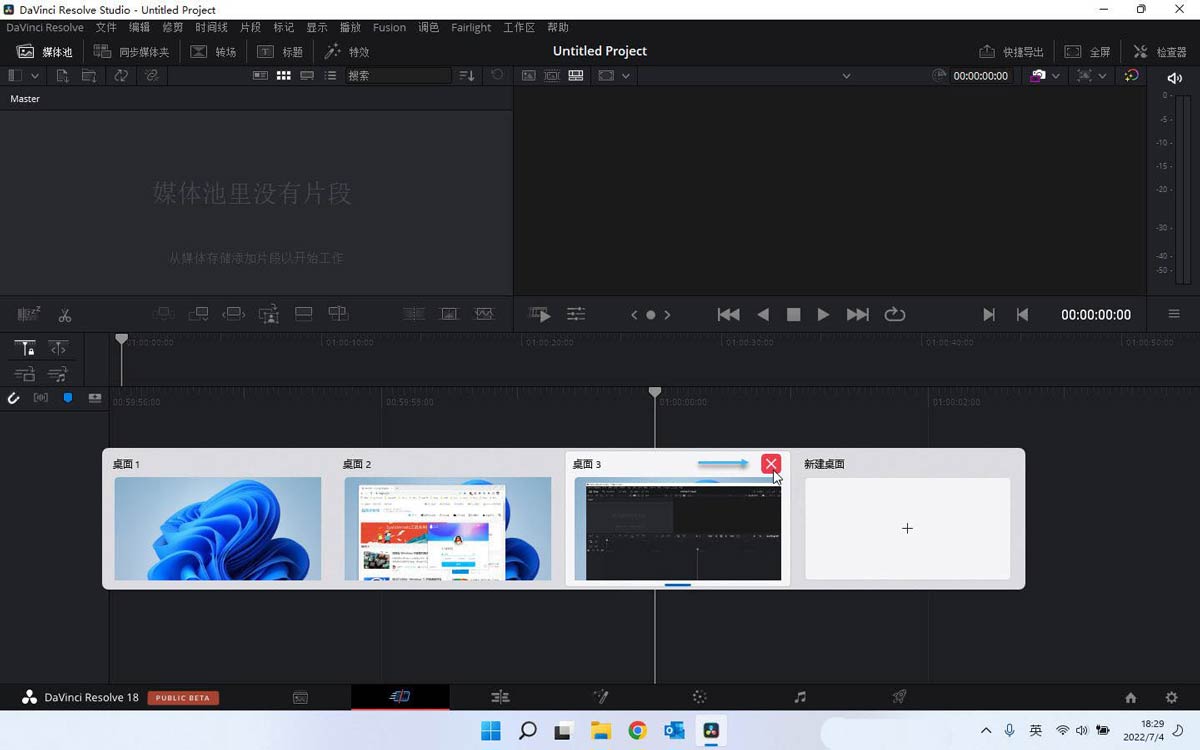The image size is (1200, 750).
Task: Toggle the timeline snapping magnet
Action: [14, 398]
